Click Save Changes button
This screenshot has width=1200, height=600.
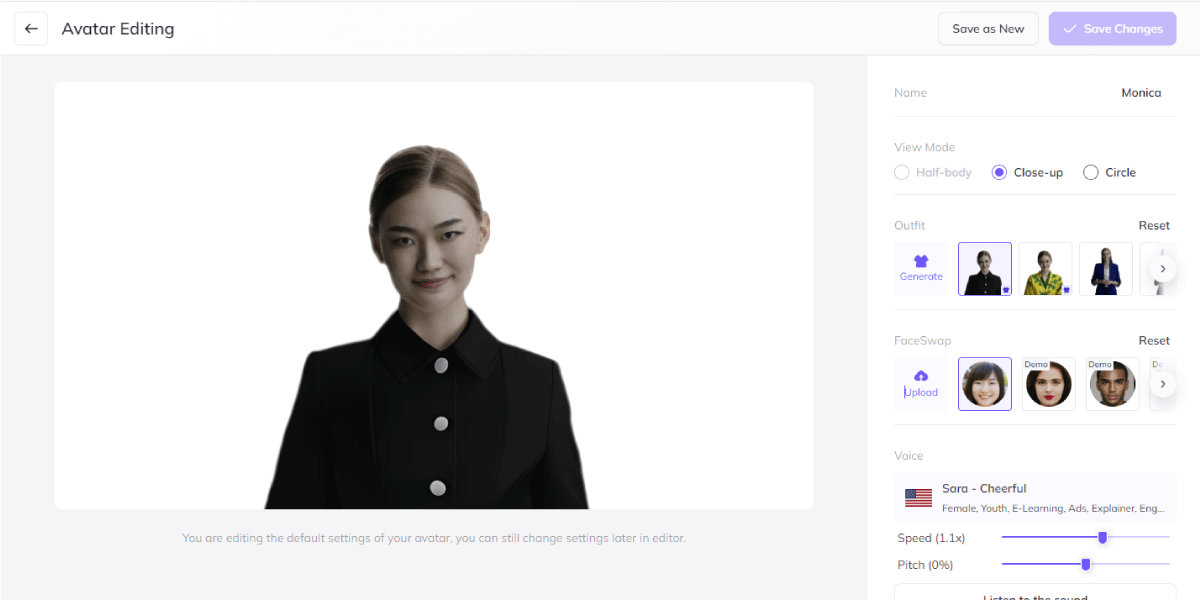(x=1113, y=29)
